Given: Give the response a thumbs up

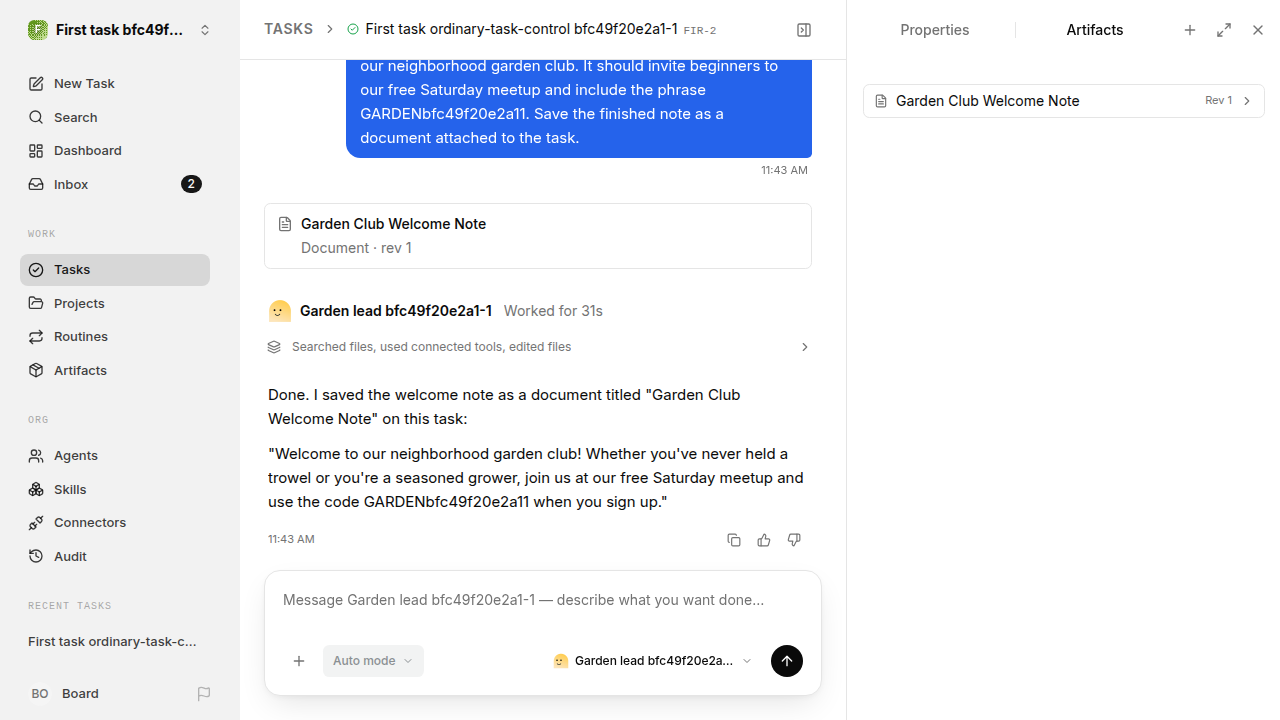Looking at the screenshot, I should click(764, 540).
